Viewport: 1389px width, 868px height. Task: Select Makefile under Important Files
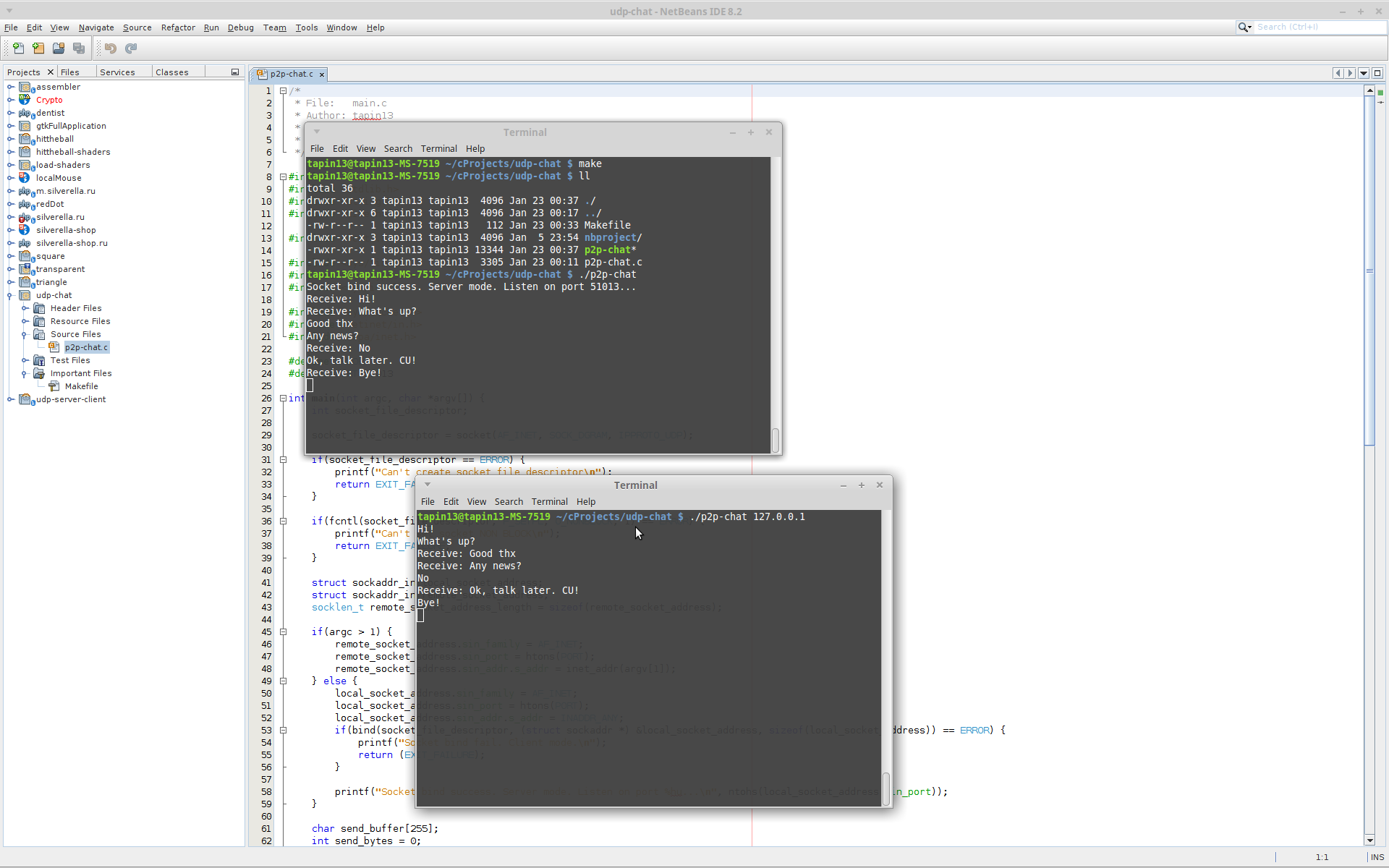(81, 386)
